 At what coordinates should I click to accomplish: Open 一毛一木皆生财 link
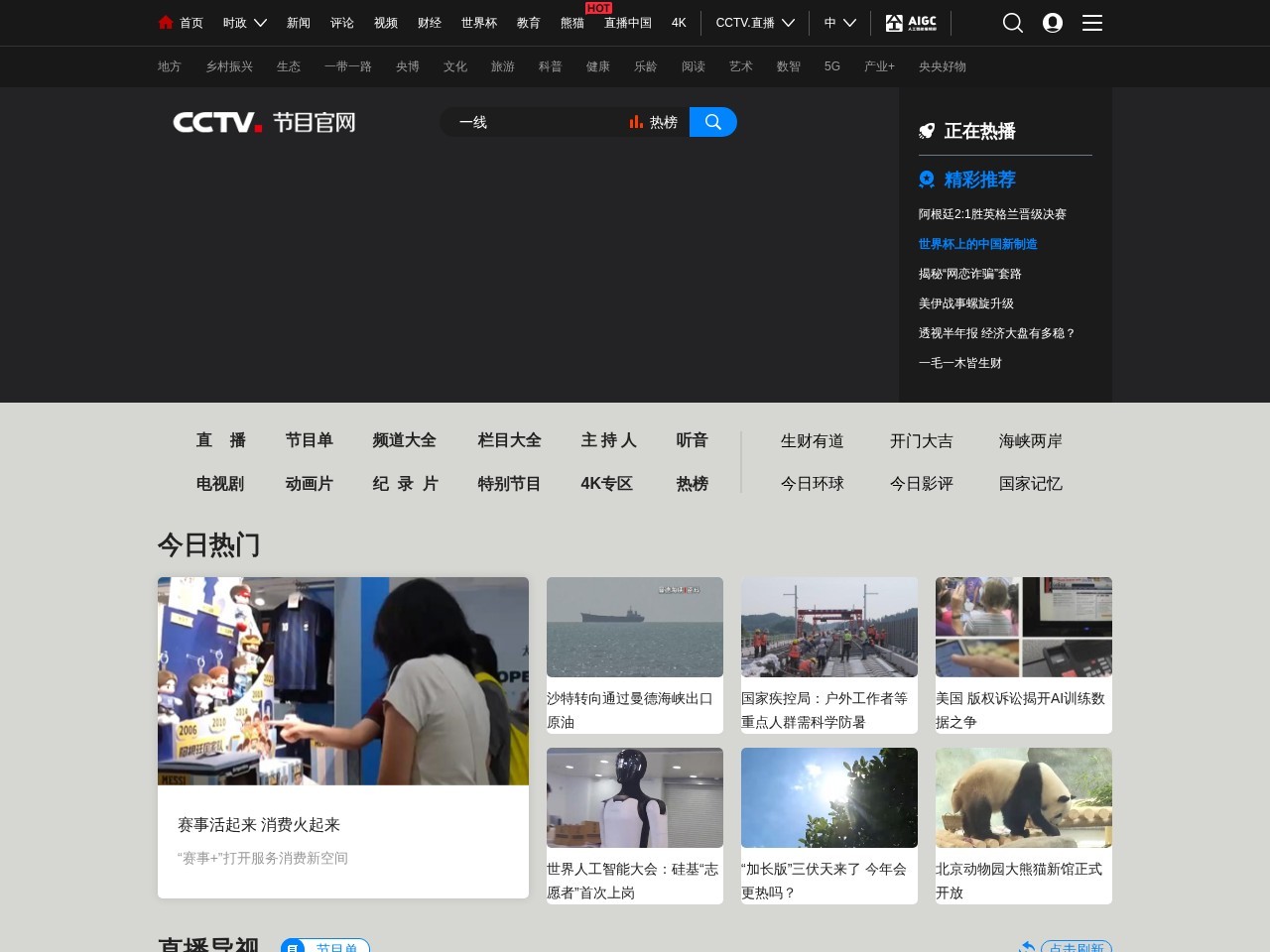coord(960,363)
